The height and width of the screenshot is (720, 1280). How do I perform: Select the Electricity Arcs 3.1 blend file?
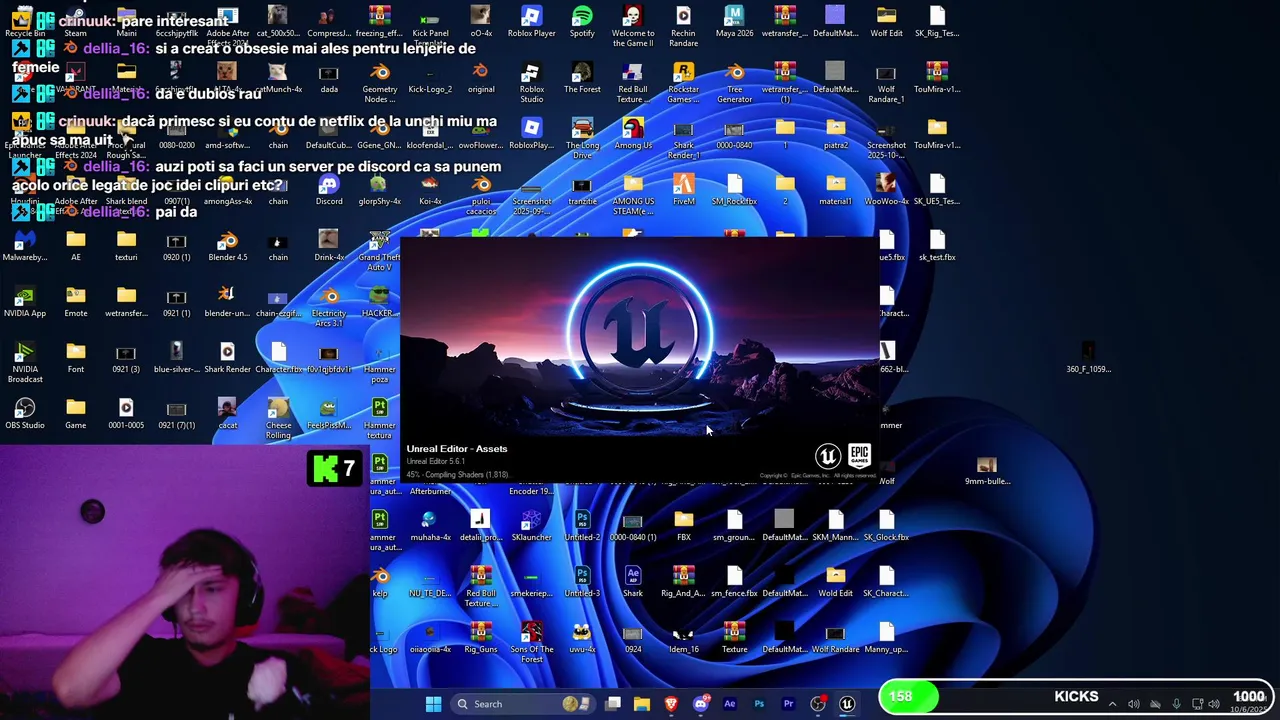(329, 306)
